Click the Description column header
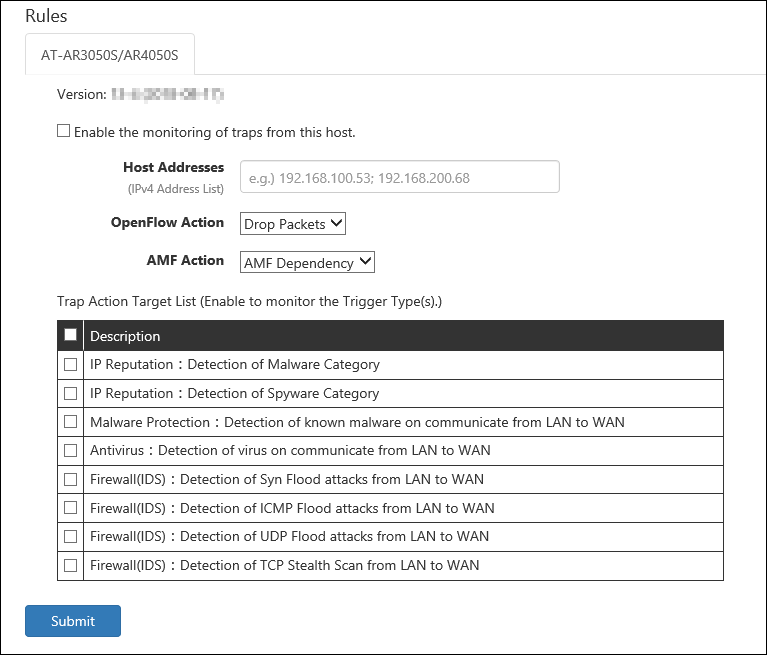767x655 pixels. [x=125, y=336]
